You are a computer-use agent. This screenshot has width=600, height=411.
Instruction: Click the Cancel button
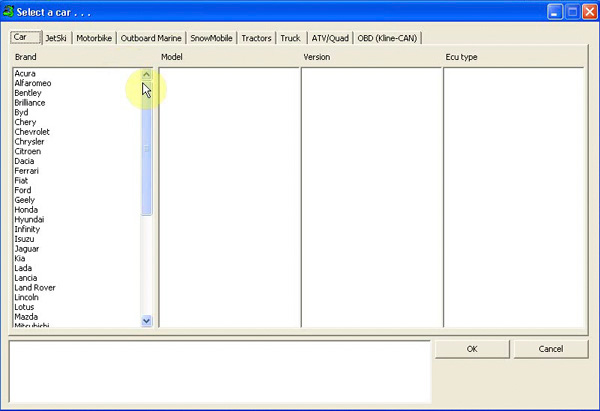[x=551, y=349]
